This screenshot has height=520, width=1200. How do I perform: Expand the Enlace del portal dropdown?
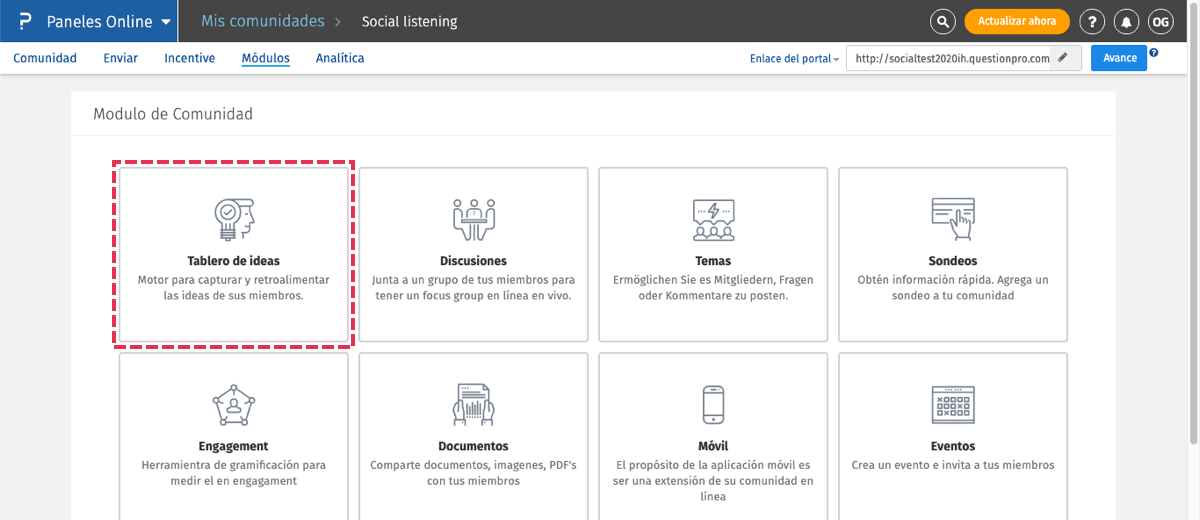pyautogui.click(x=795, y=59)
